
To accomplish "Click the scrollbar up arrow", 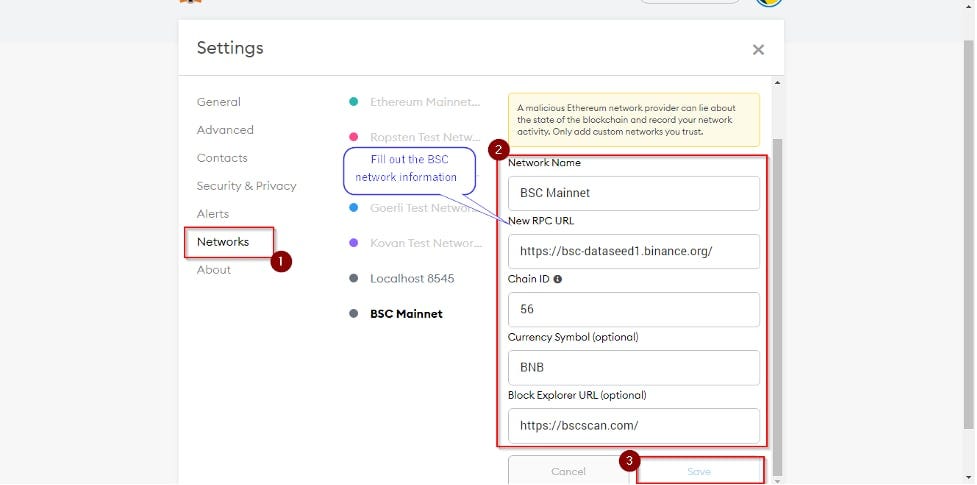I will [776, 82].
